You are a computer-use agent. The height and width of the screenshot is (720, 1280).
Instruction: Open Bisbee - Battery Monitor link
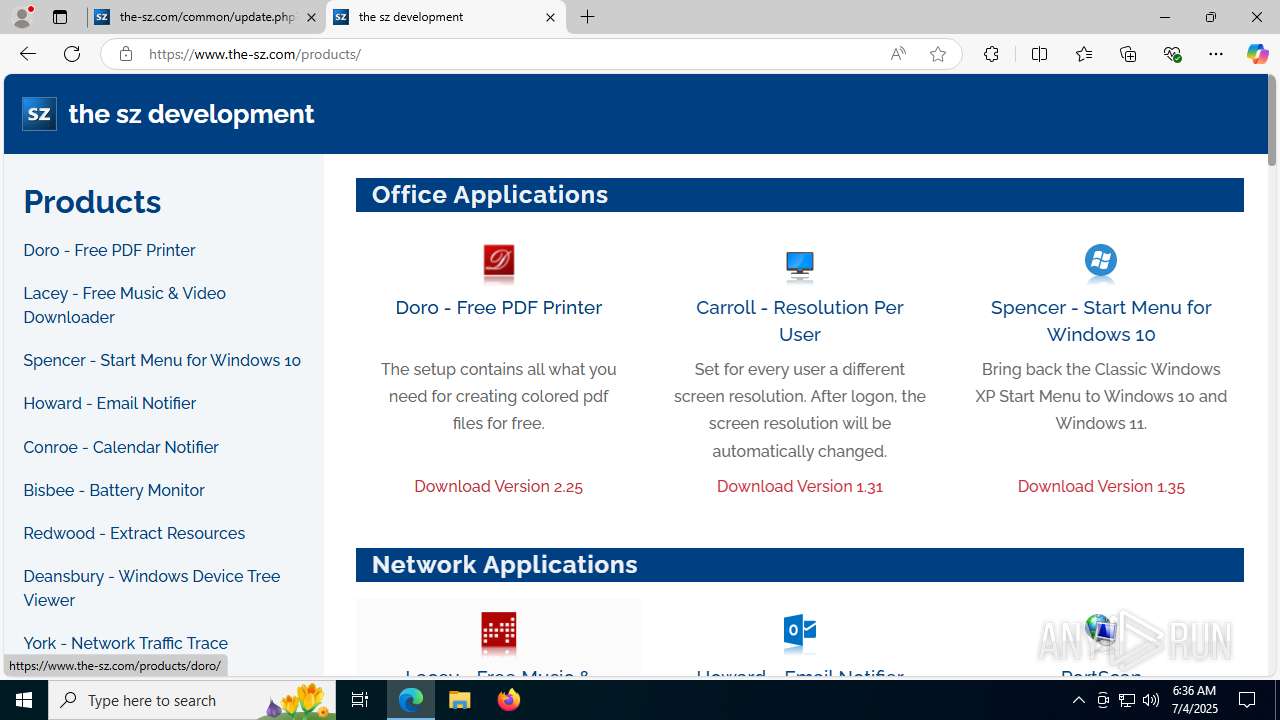coord(114,490)
